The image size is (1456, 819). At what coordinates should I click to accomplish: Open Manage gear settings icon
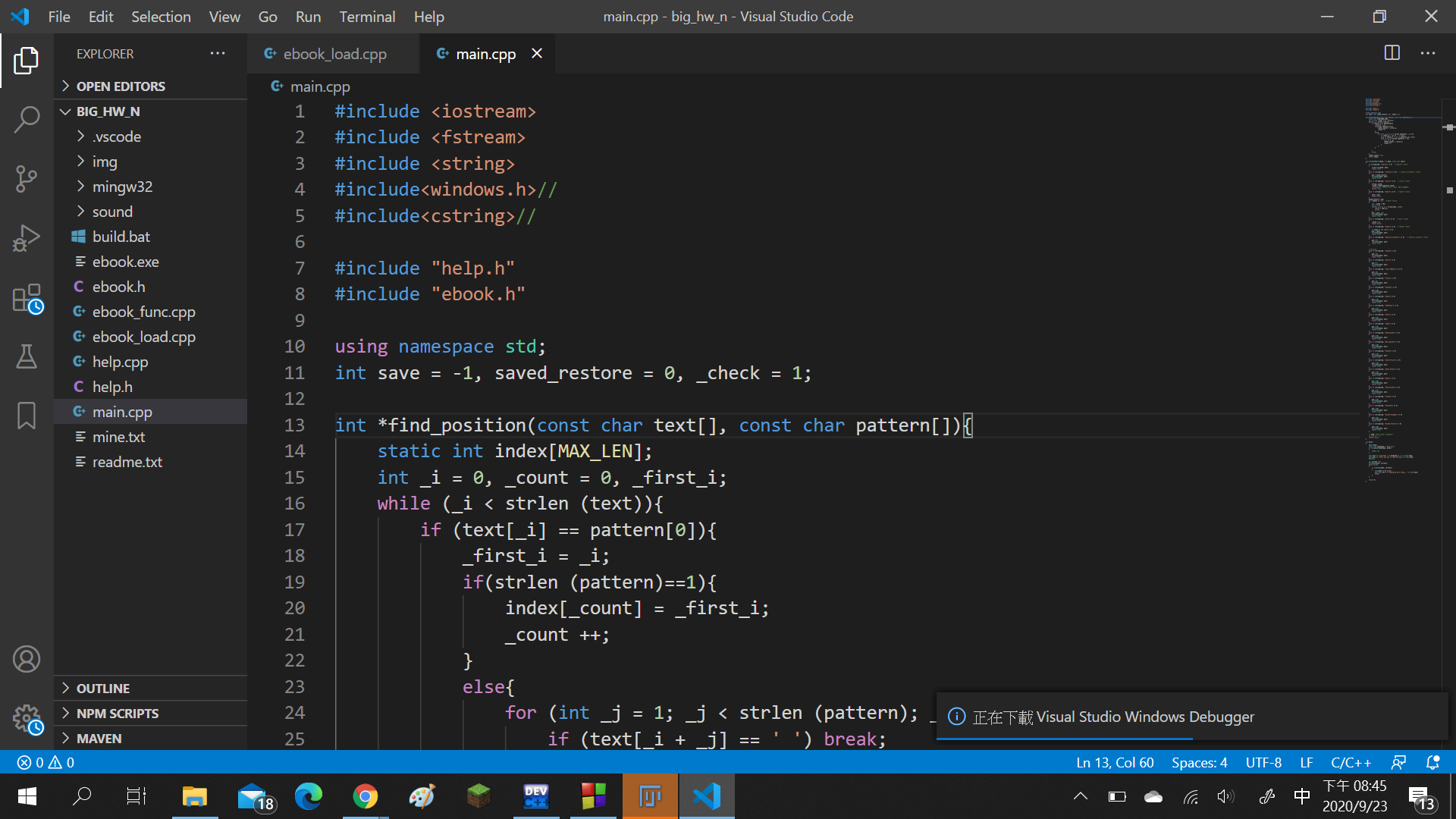(27, 717)
